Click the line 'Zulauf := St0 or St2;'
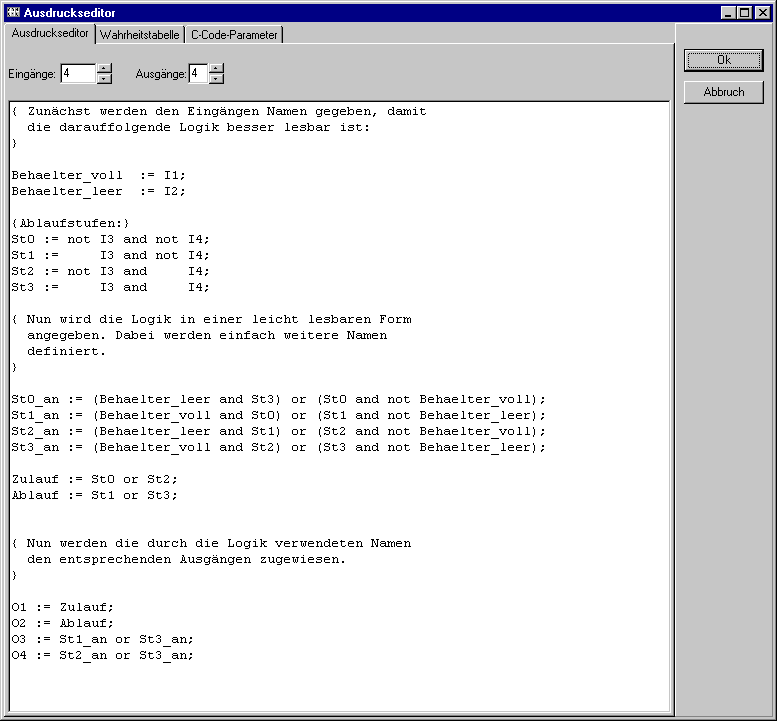The height and width of the screenshot is (721, 777). tap(95, 479)
